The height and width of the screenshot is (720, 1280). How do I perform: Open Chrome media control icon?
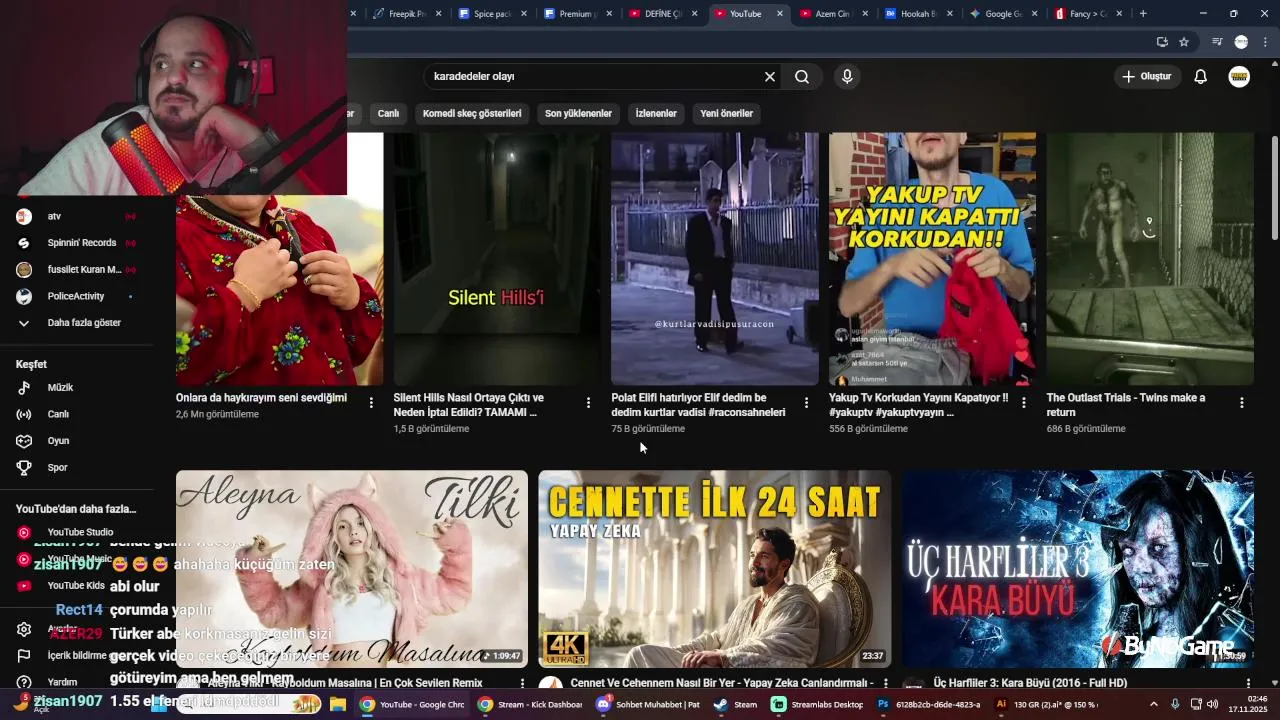pos(1217,42)
